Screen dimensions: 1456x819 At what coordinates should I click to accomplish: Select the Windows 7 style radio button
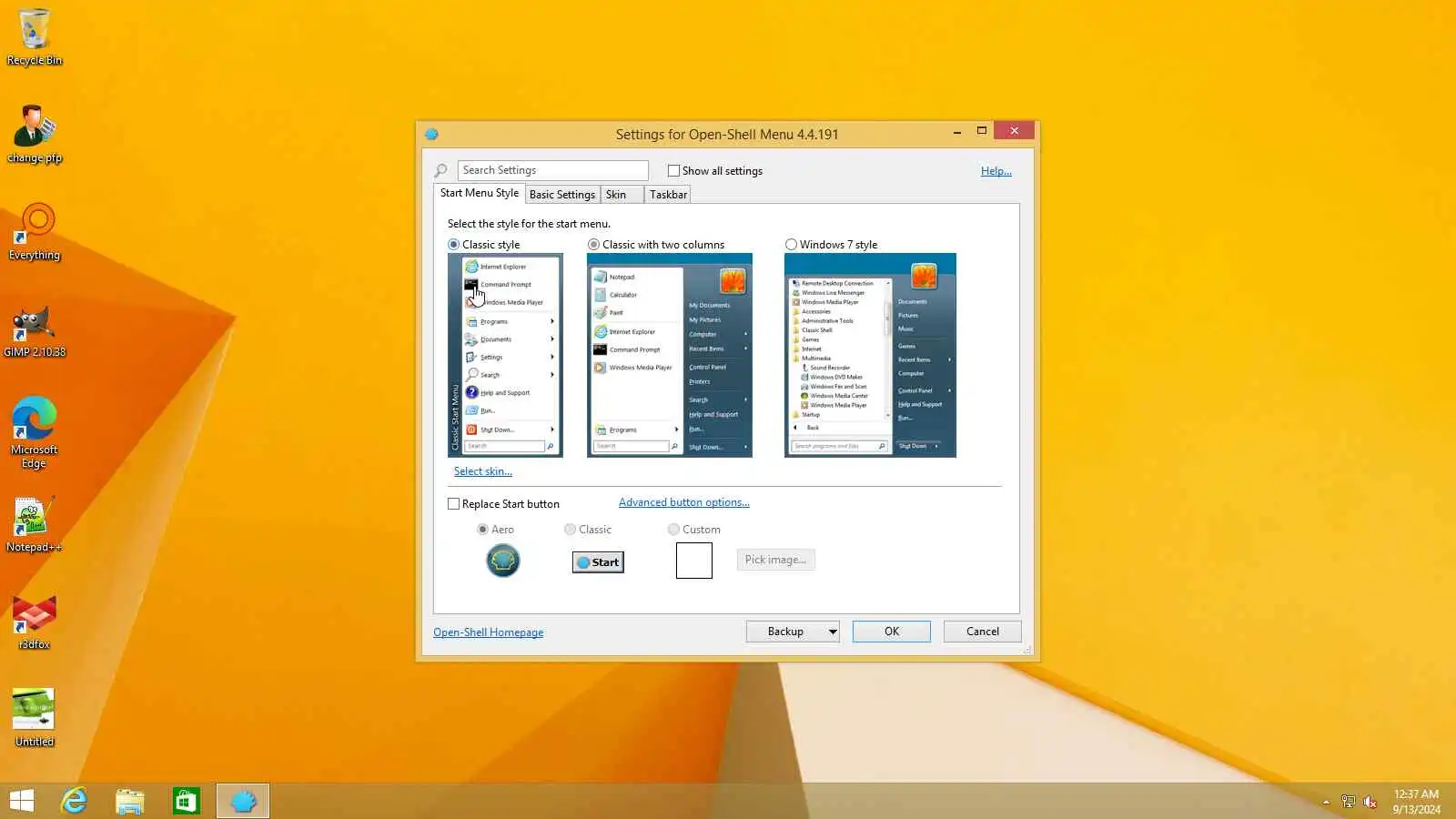[791, 244]
